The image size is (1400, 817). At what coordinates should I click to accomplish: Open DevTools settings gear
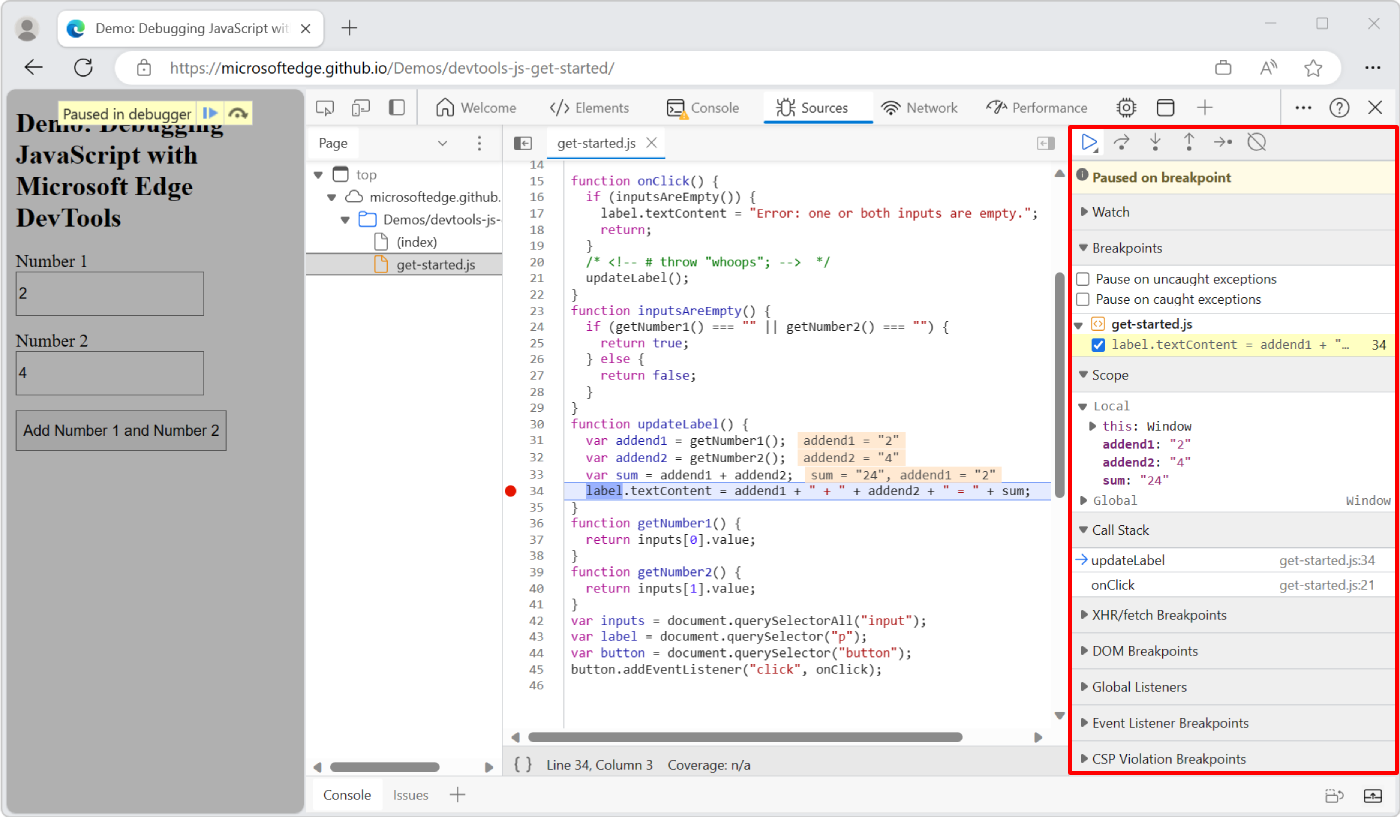[x=1126, y=107]
